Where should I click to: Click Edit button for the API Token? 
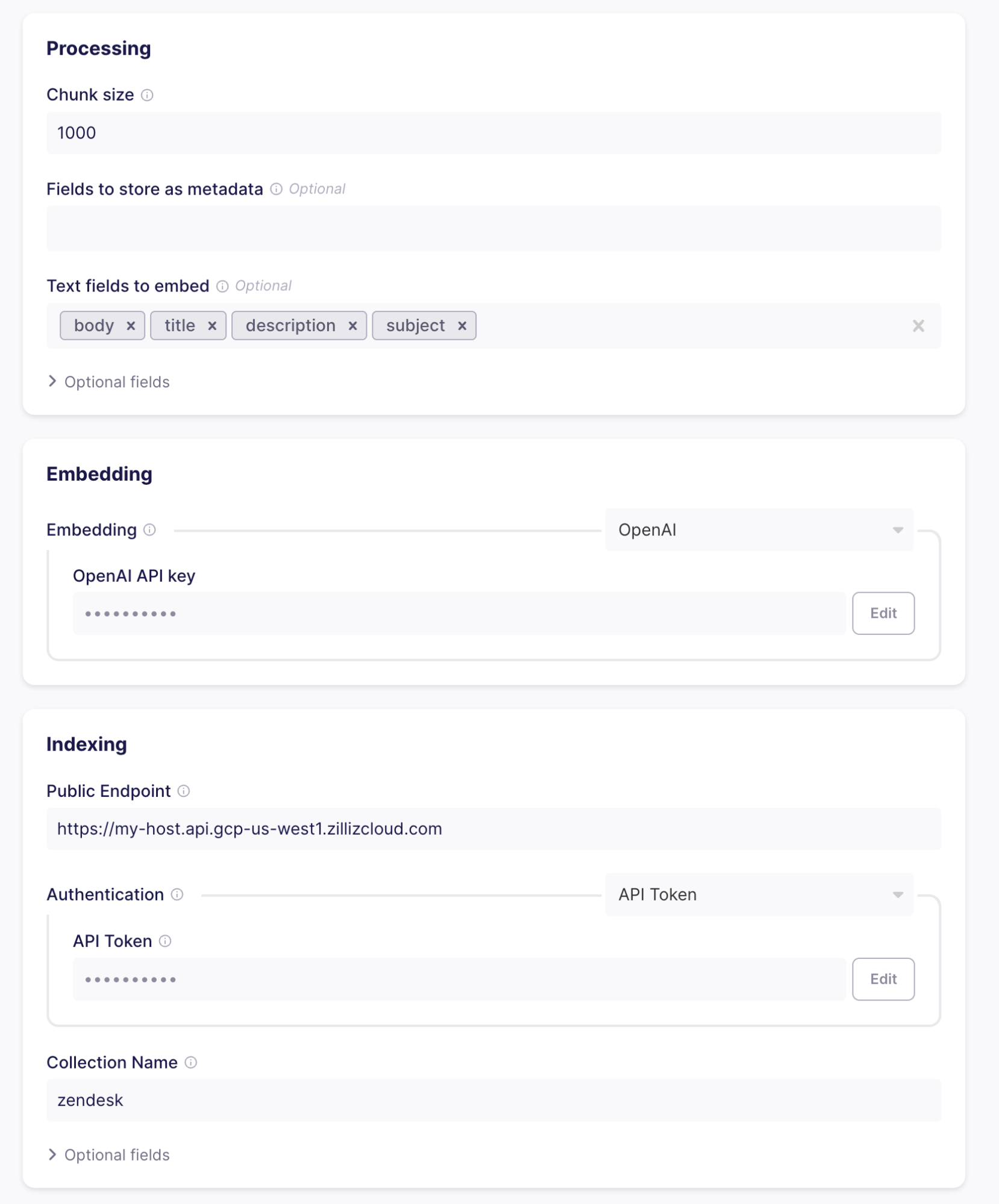coord(883,979)
